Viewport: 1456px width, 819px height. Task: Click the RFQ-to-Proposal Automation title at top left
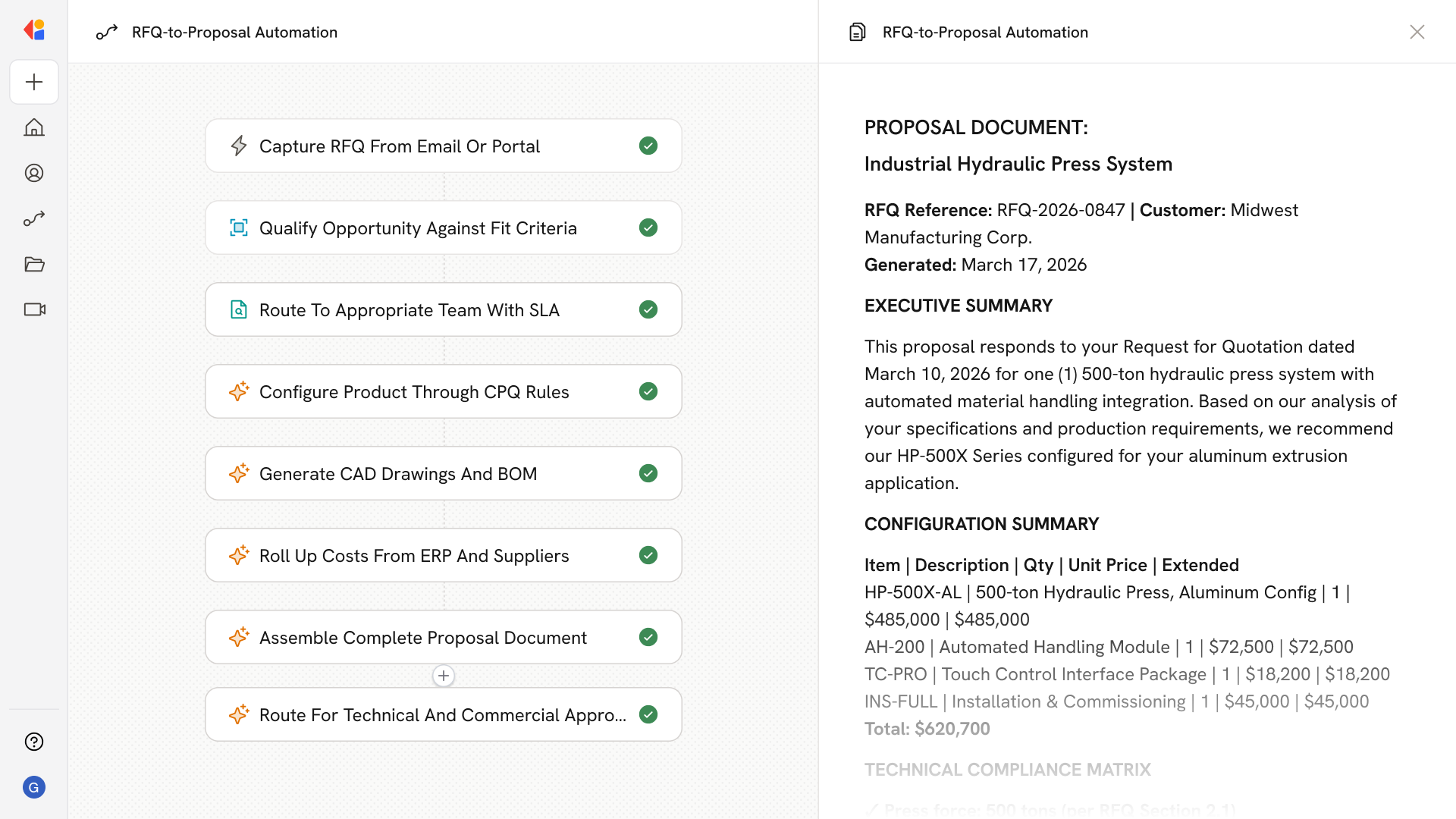[234, 32]
